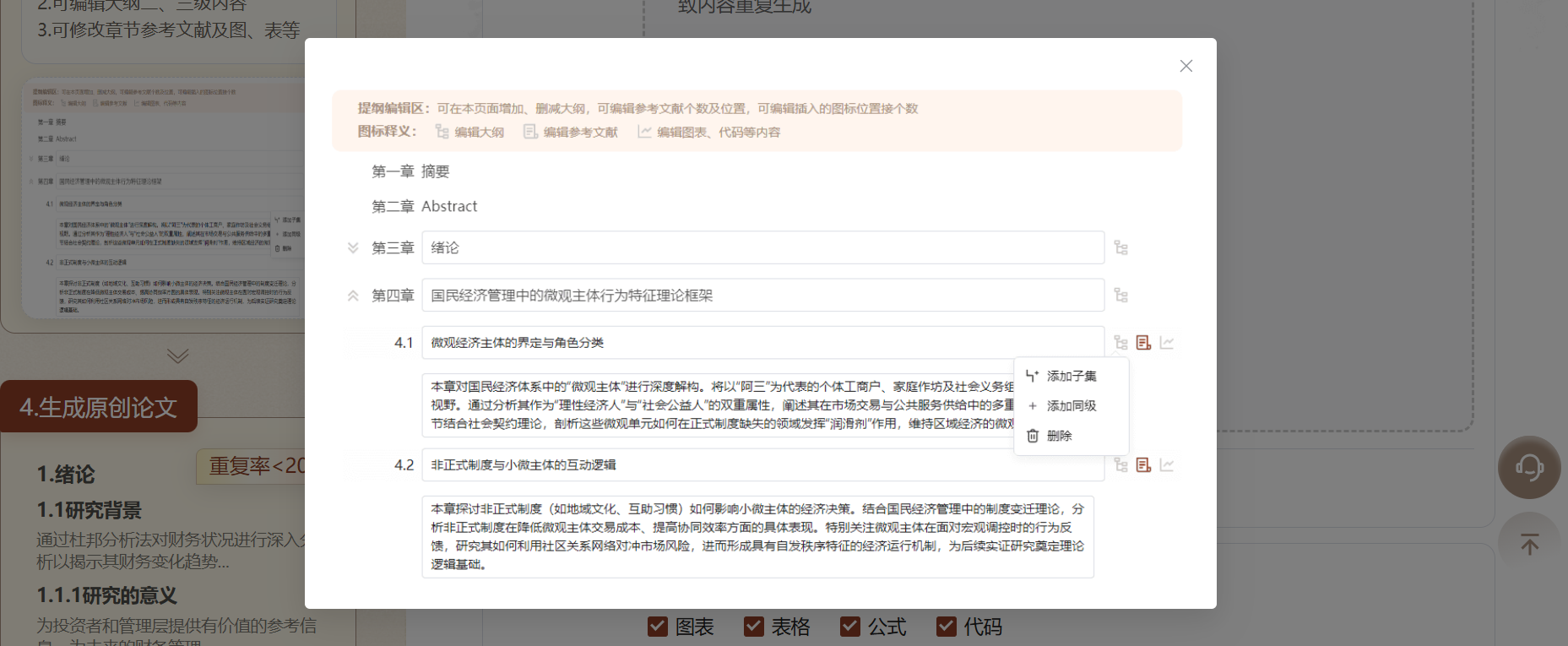Toggle the 代码 checkbox

pyautogui.click(x=946, y=626)
